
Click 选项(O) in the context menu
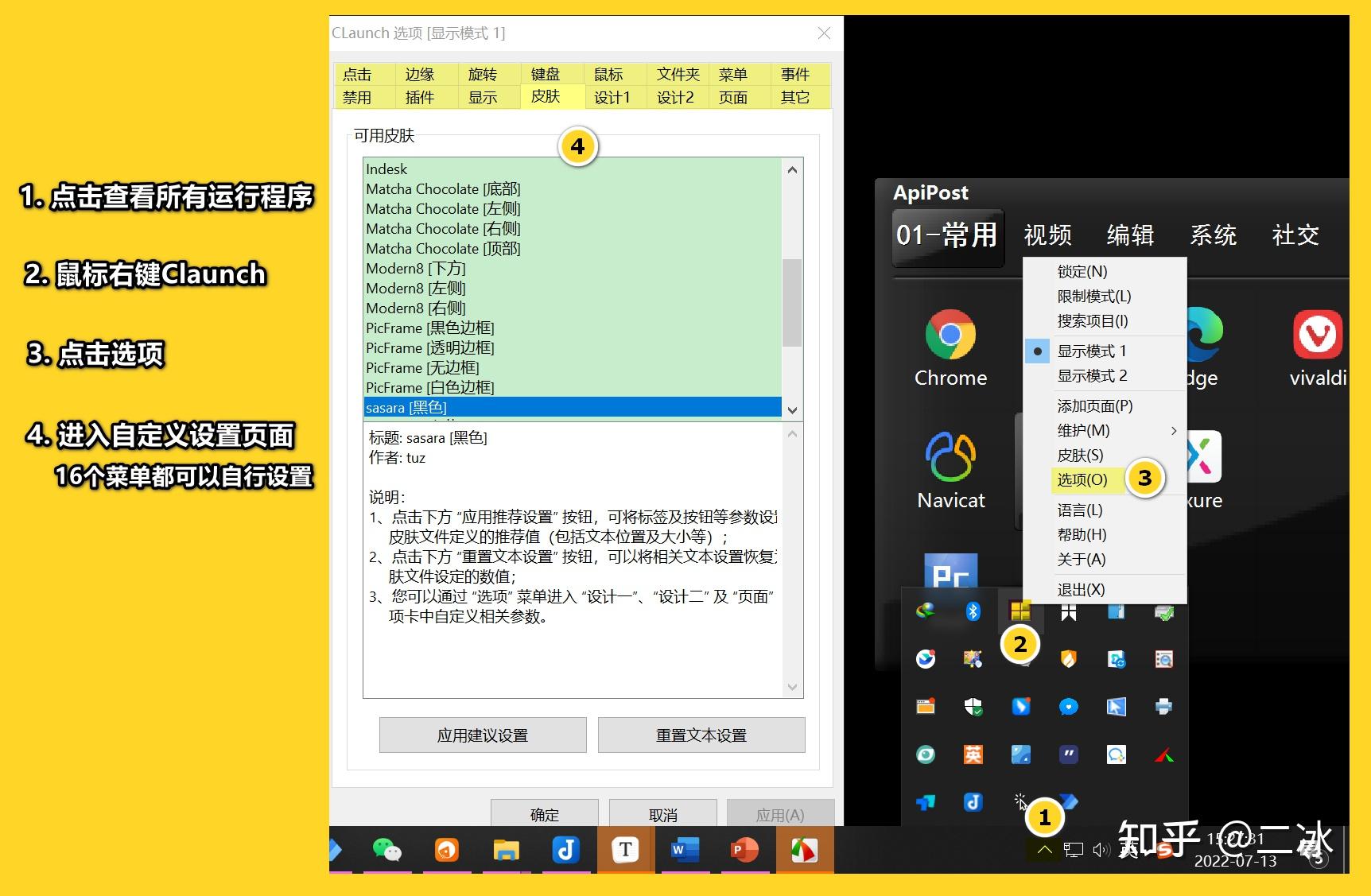pos(1086,479)
